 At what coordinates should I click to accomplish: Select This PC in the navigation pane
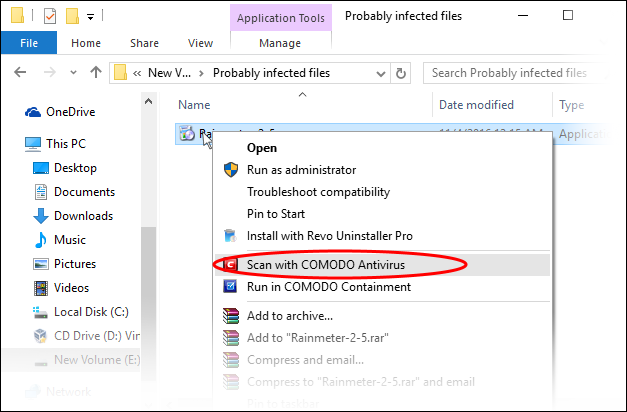coord(55,144)
